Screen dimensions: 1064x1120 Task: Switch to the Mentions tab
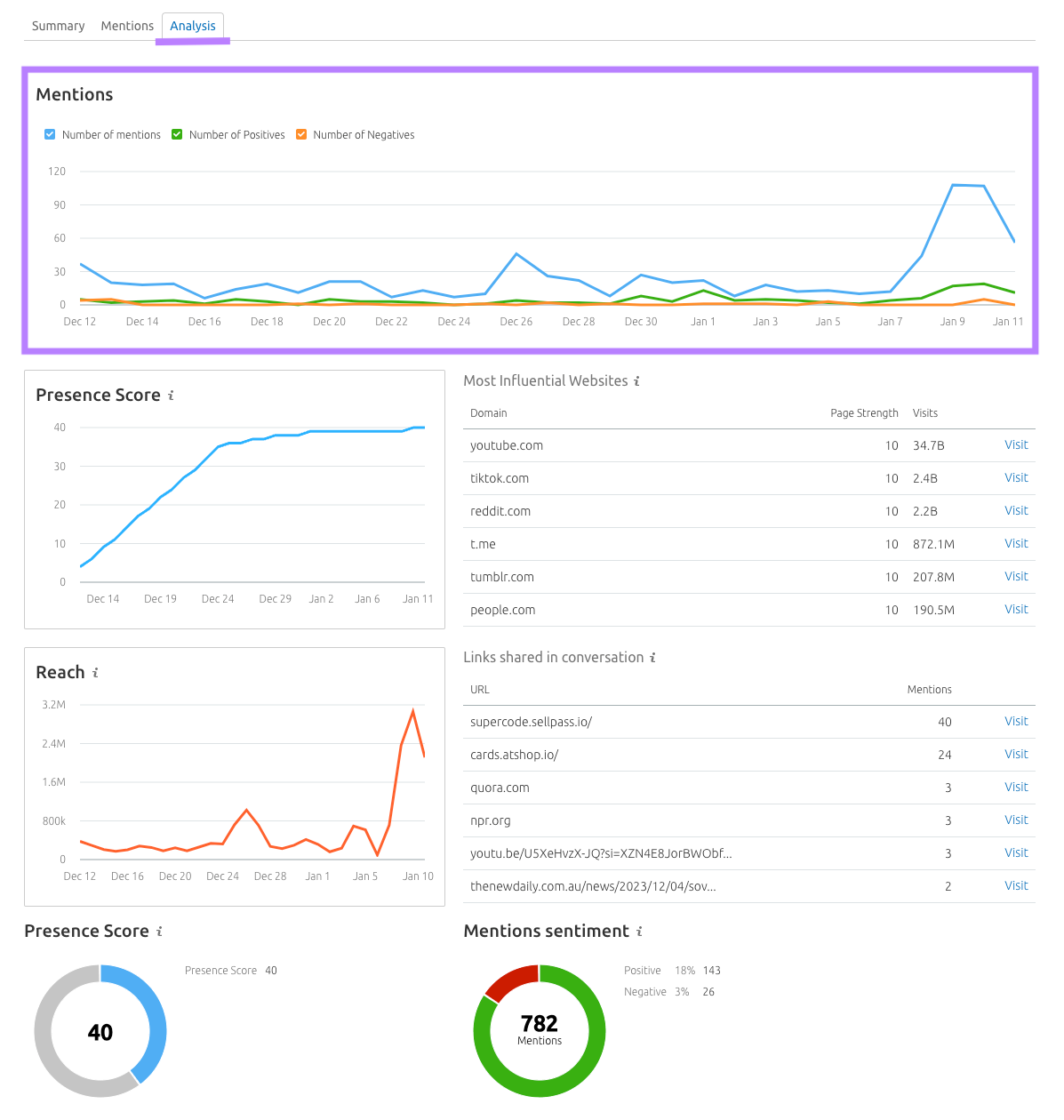point(127,26)
